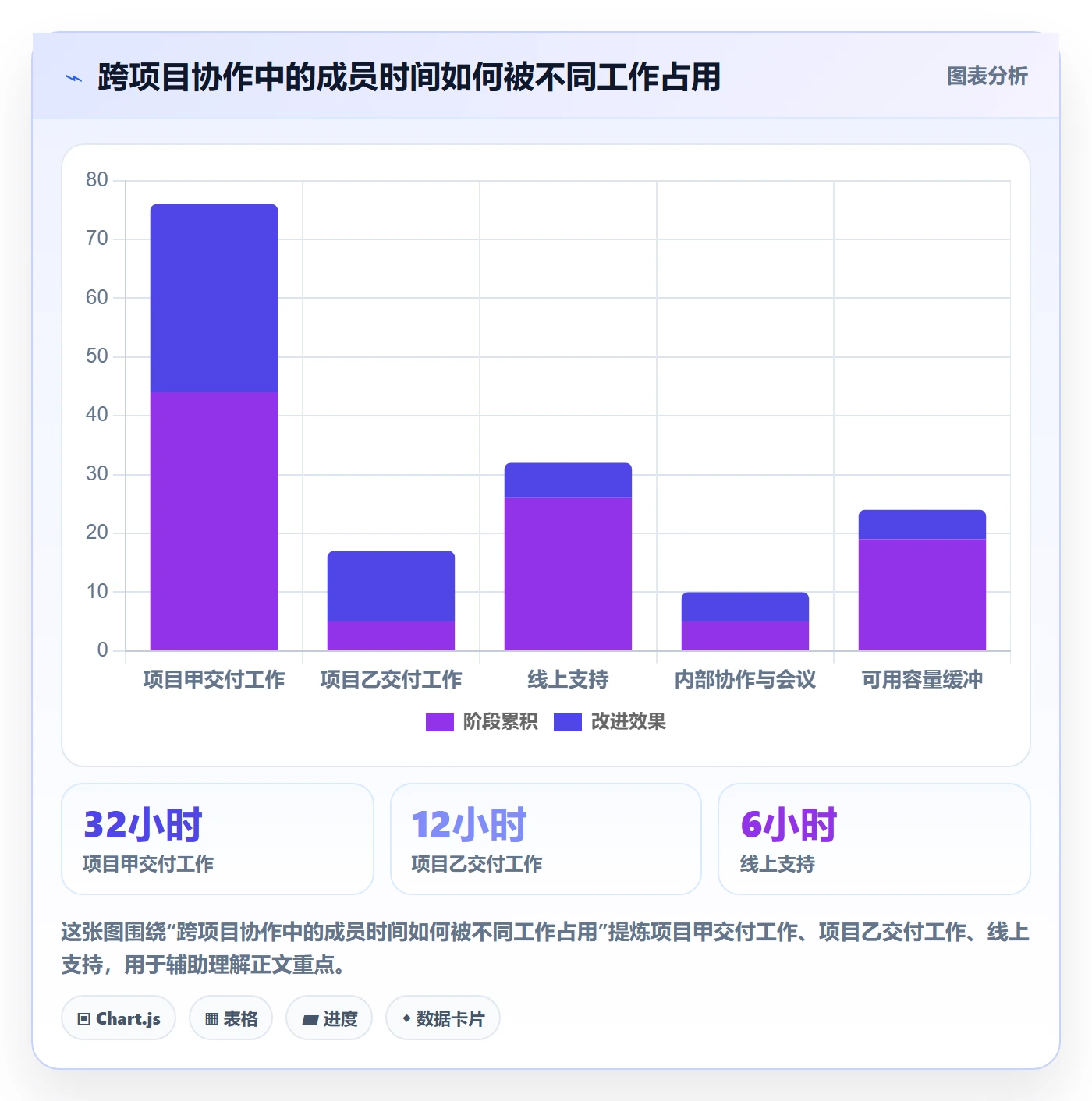
Task: Click the 项目甲交付工作 x-axis label
Action: (214, 680)
